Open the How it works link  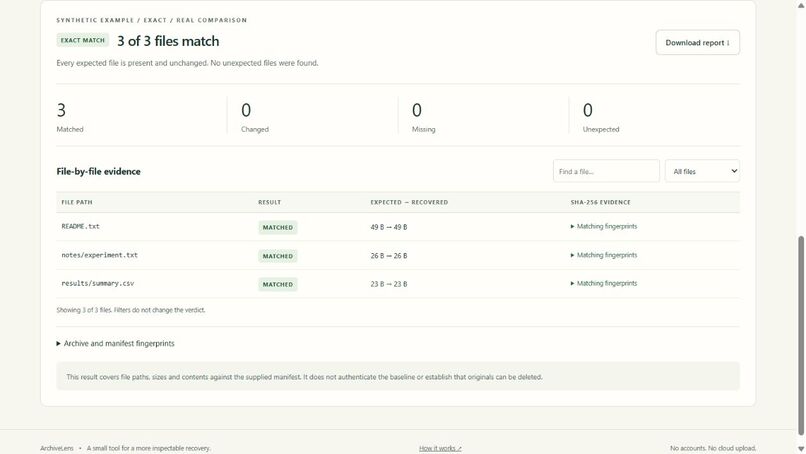click(440, 448)
